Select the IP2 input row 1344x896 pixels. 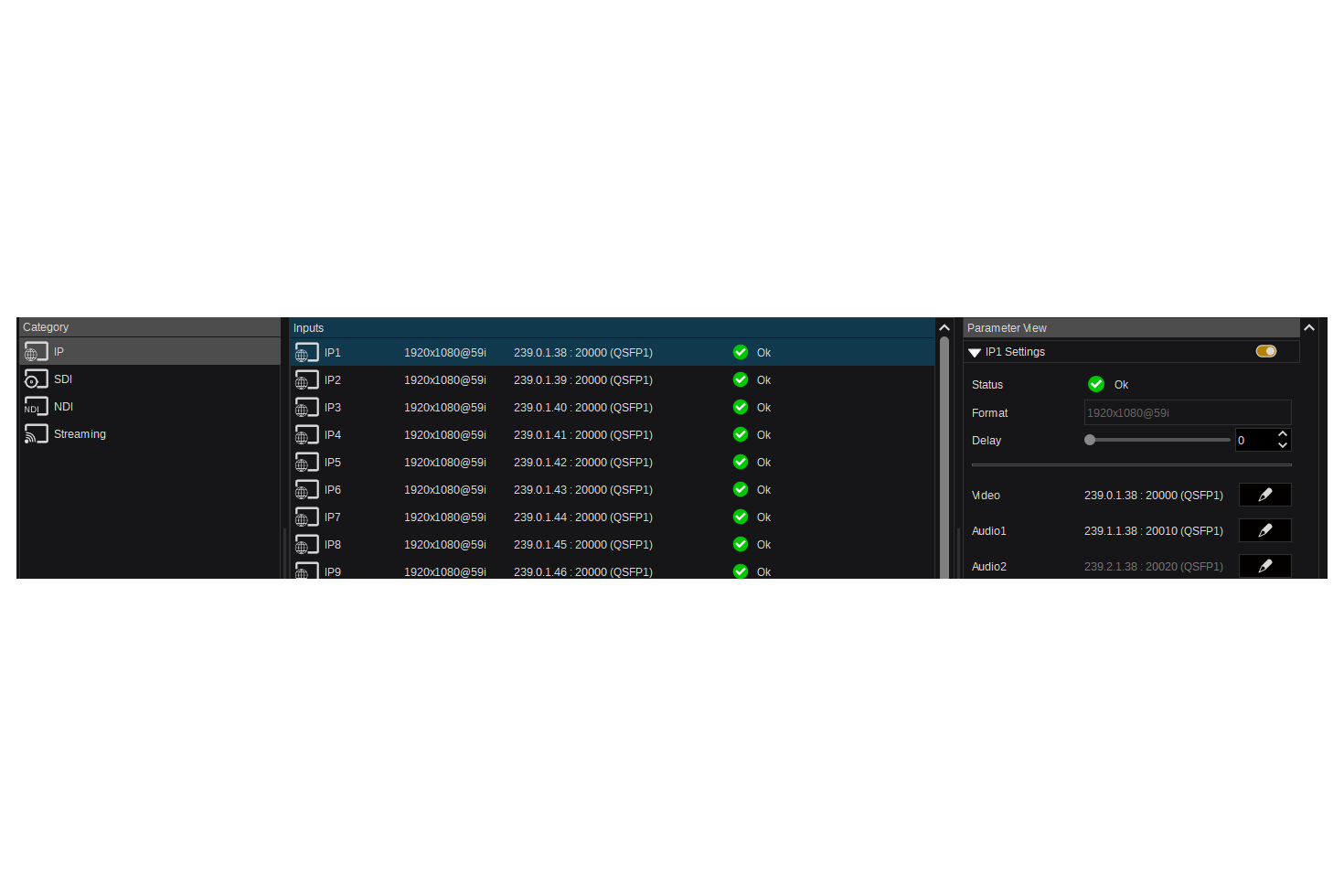(x=549, y=380)
